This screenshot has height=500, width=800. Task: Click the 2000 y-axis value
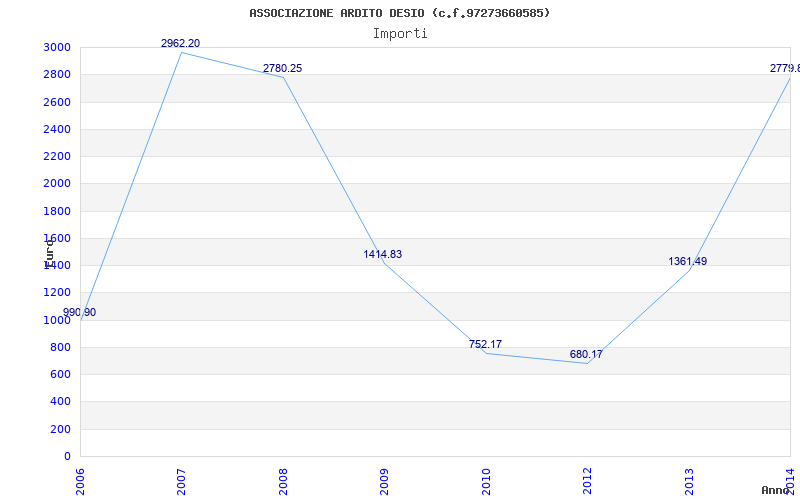tap(57, 184)
